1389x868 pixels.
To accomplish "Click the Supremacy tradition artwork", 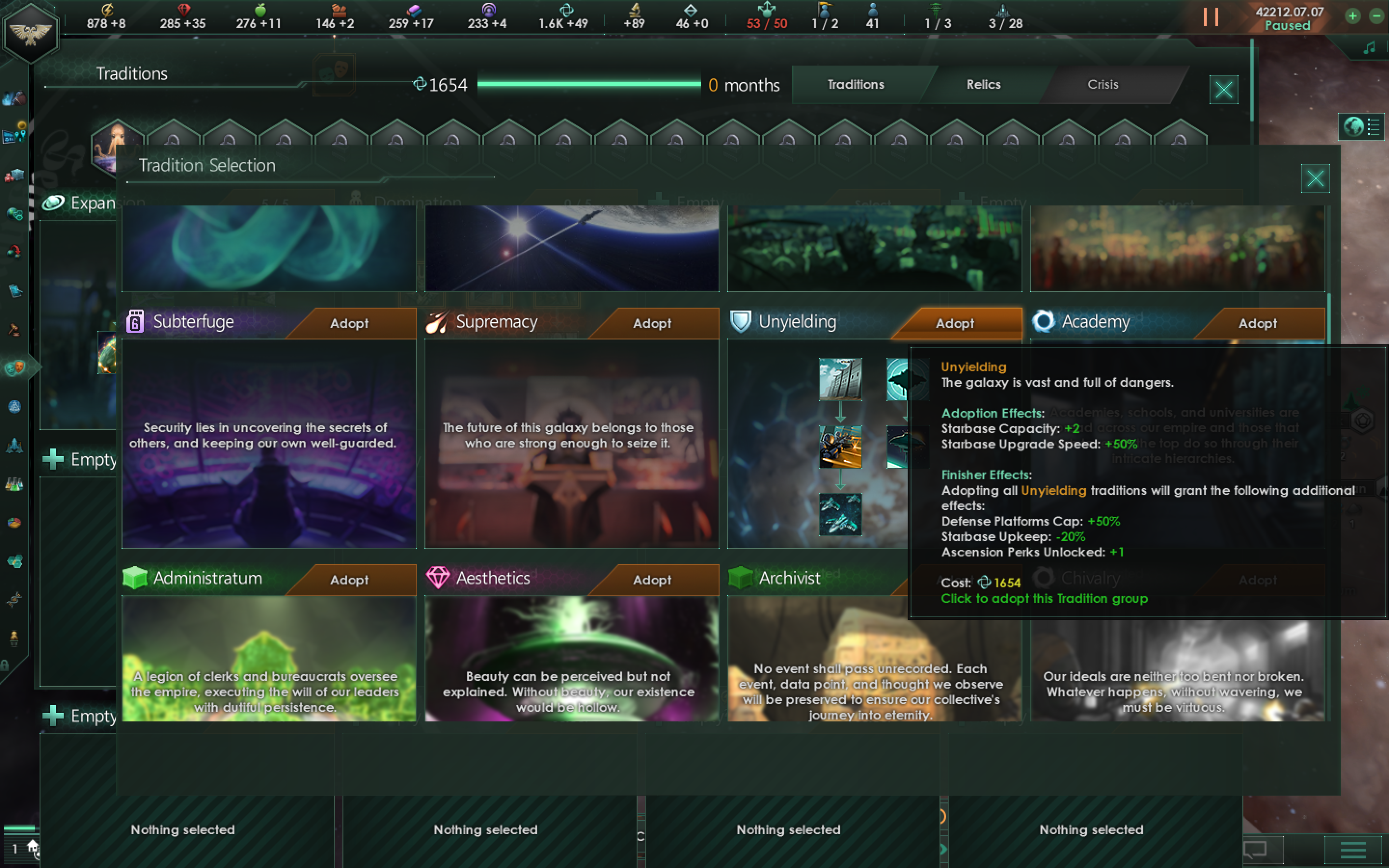I will point(572,443).
